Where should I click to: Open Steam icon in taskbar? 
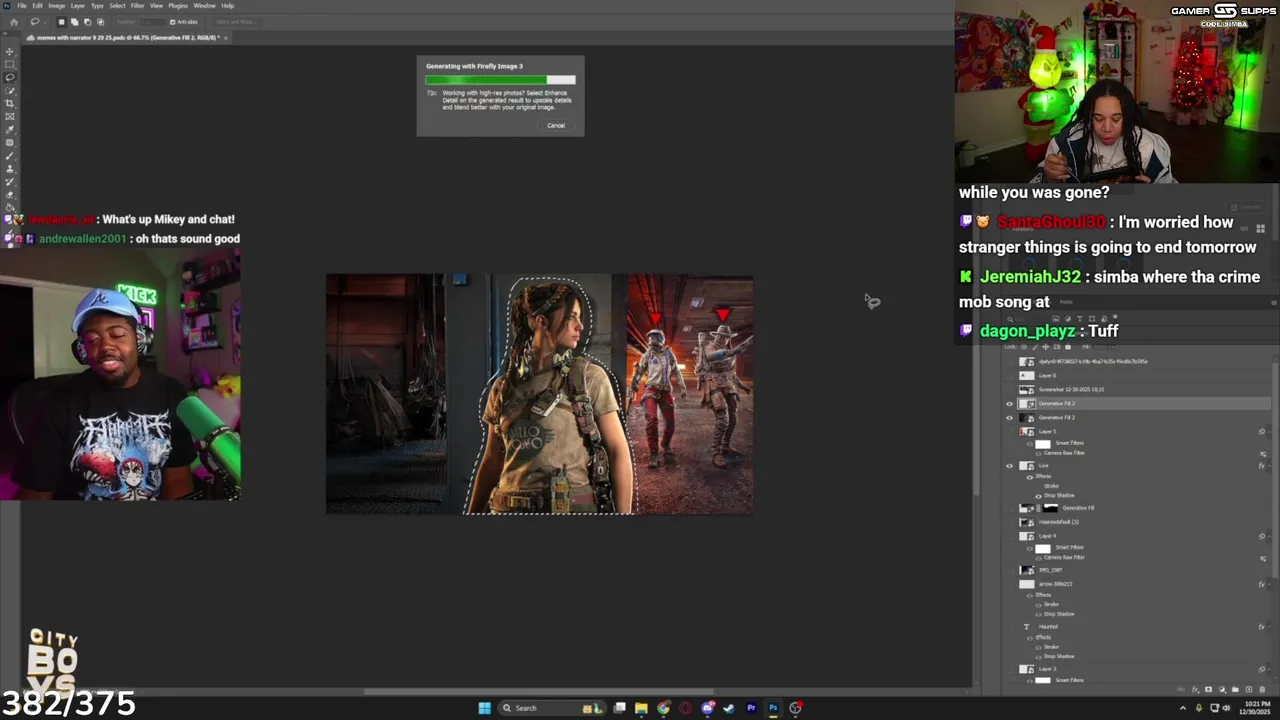coord(728,708)
